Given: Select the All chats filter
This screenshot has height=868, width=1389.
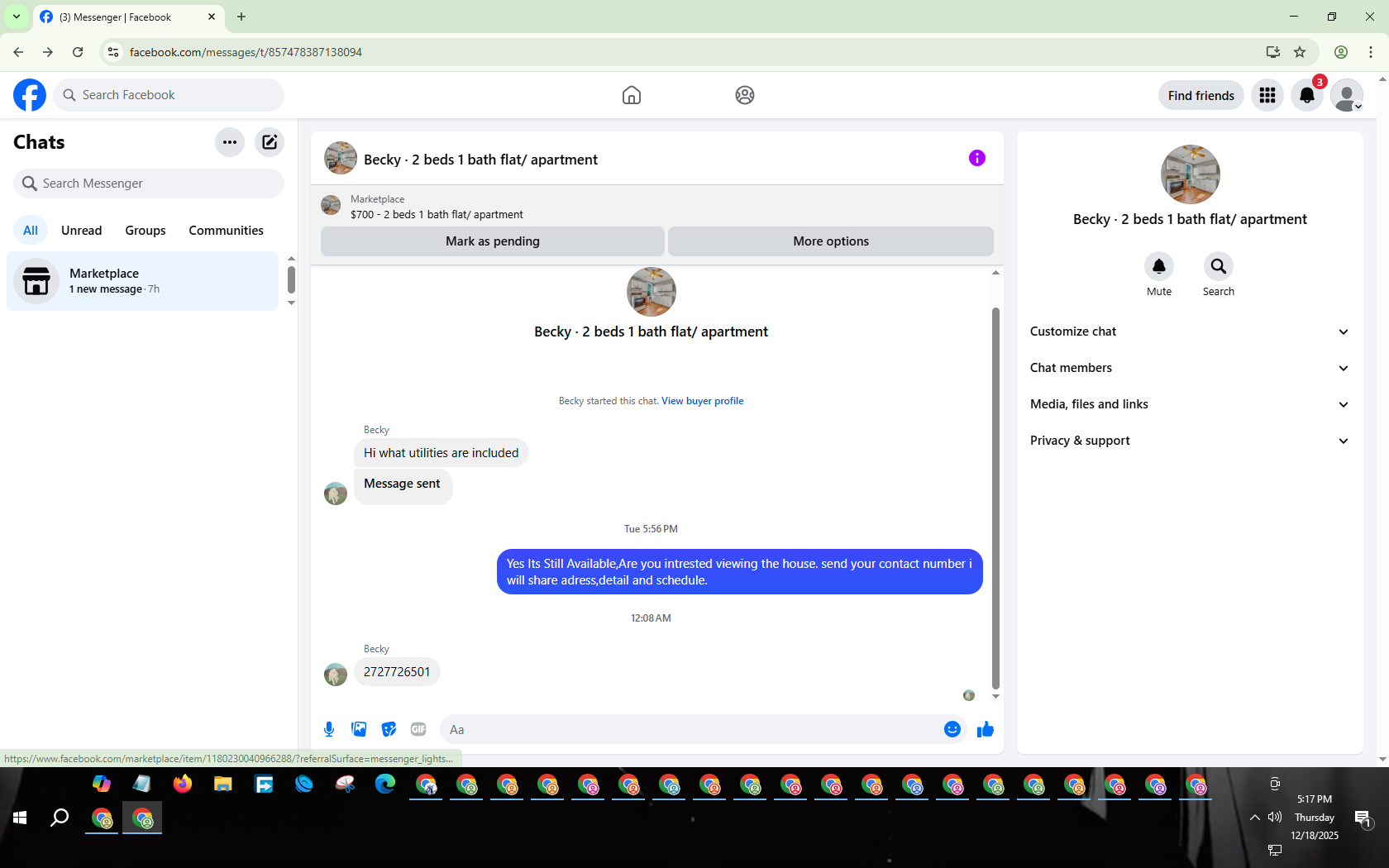Looking at the screenshot, I should pos(31,231).
